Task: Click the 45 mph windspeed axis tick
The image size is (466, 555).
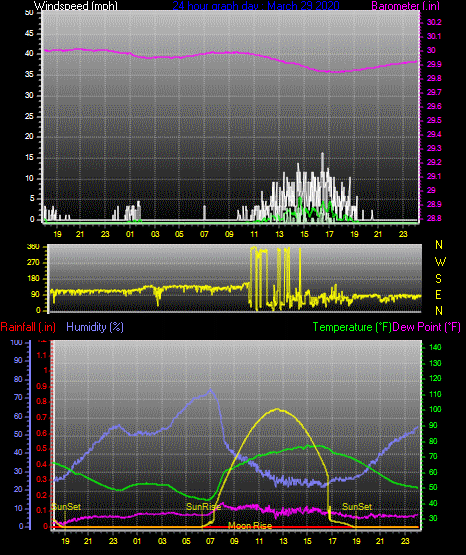Action: [29, 33]
